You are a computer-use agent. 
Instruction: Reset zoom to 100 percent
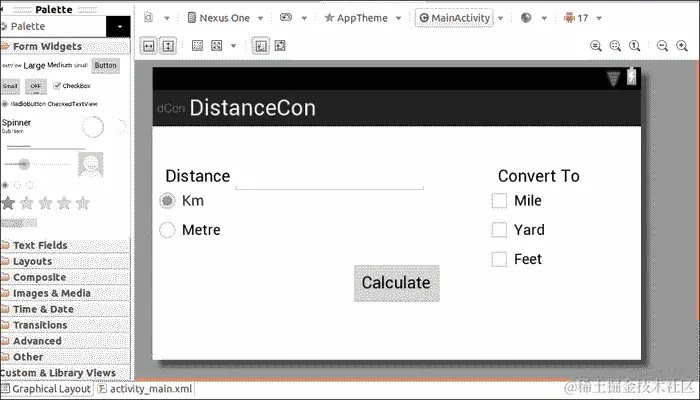pyautogui.click(x=635, y=46)
